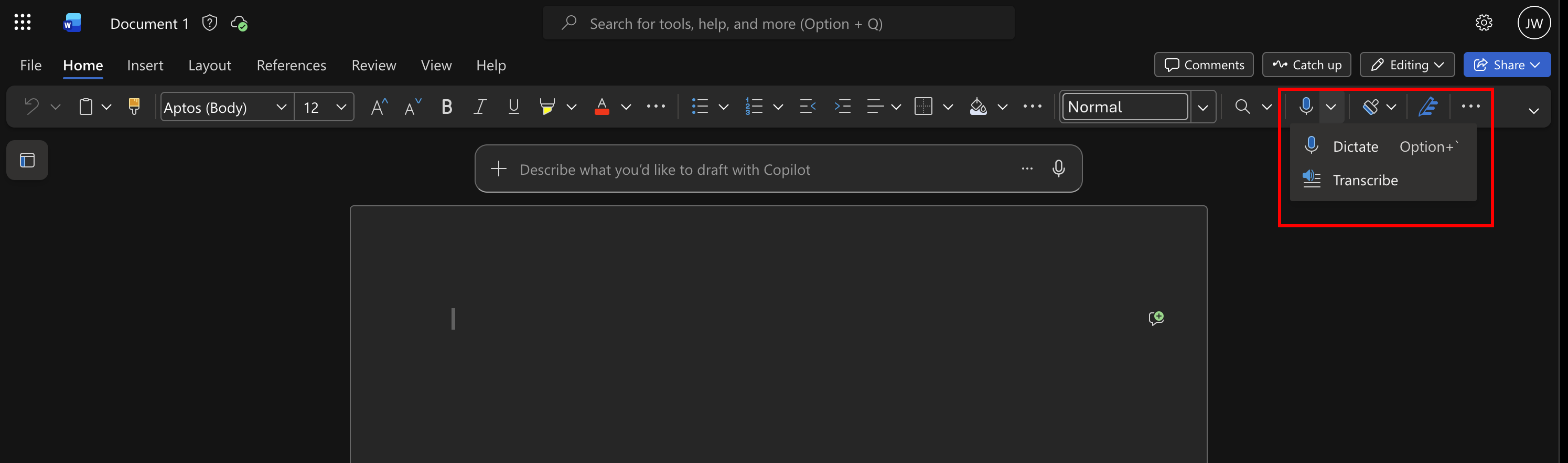
Task: Click the Catch up button
Action: click(x=1307, y=65)
